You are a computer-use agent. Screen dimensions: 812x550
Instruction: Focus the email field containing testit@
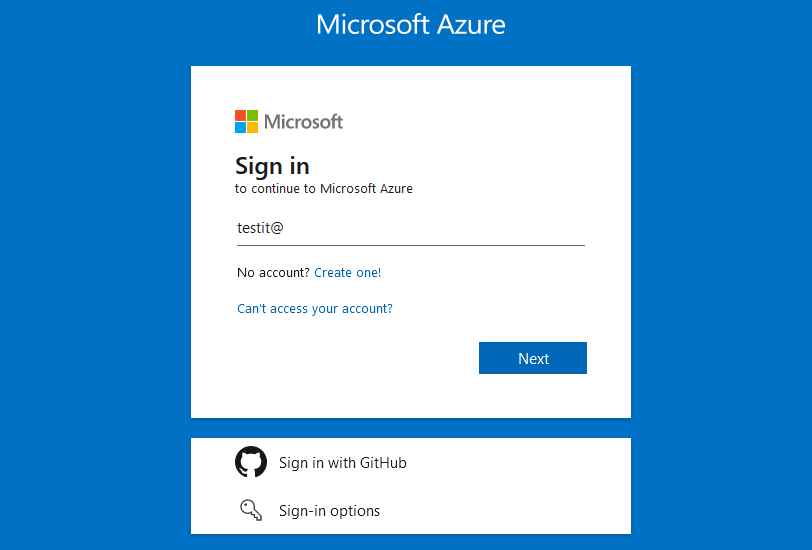click(410, 228)
